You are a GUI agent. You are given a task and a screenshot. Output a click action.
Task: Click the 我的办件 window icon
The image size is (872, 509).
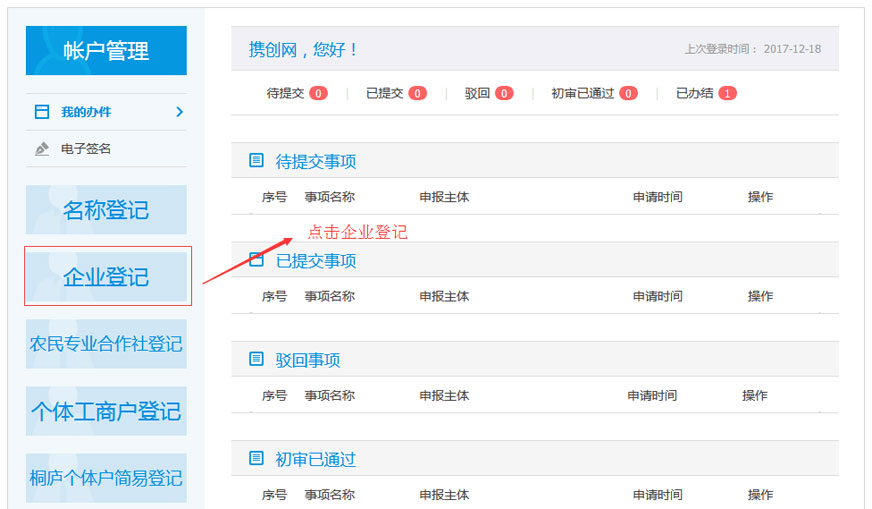click(x=42, y=112)
